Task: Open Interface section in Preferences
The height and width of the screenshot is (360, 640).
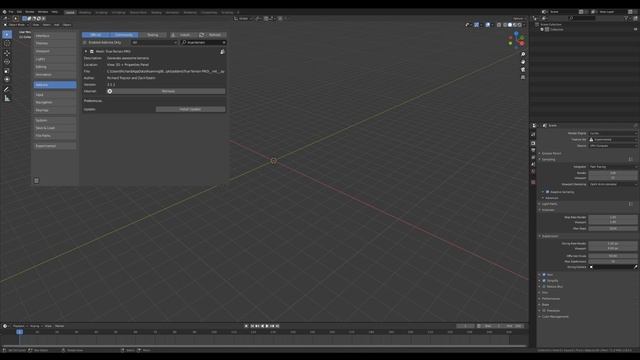Action: tap(55, 36)
